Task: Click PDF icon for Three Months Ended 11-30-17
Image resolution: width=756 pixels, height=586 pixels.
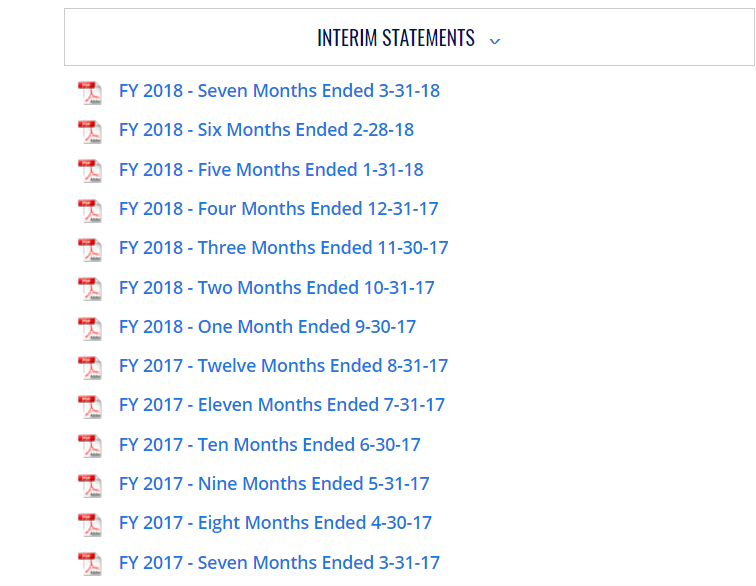Action: click(x=90, y=249)
